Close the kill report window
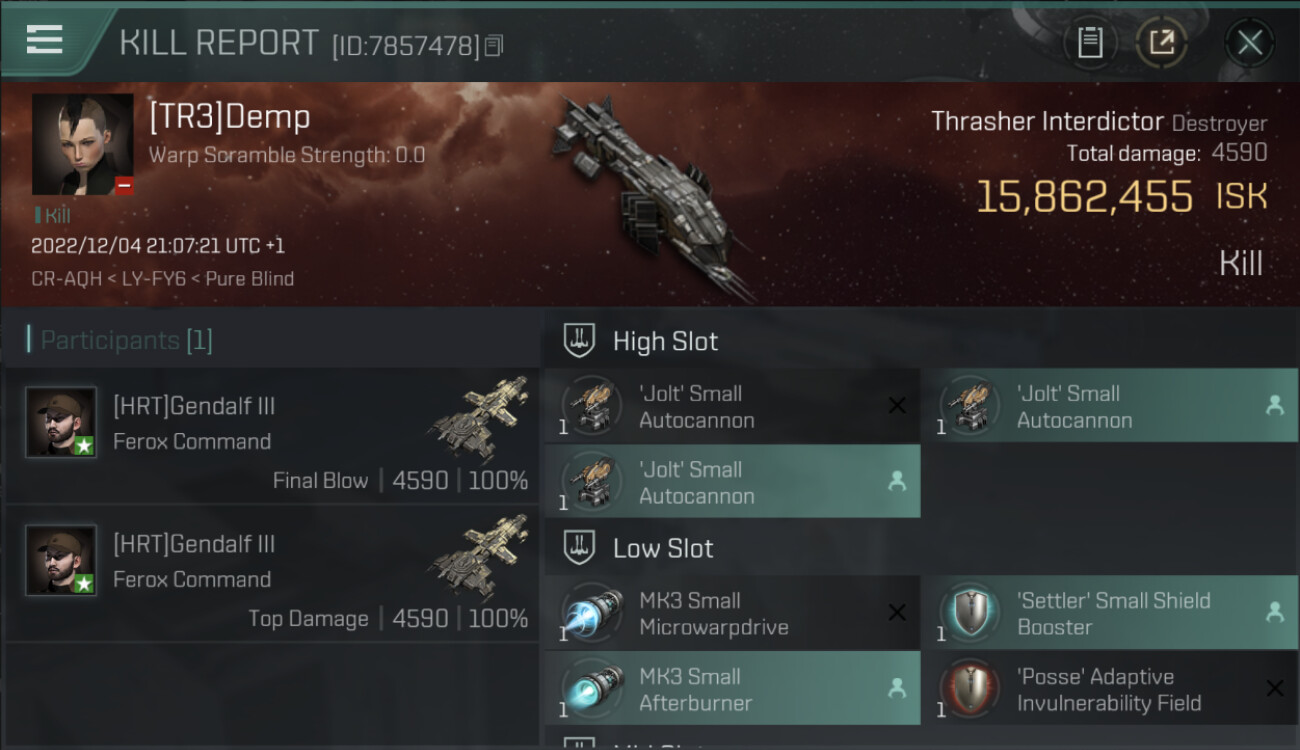Screen dimensions: 1300x750 (1249, 42)
